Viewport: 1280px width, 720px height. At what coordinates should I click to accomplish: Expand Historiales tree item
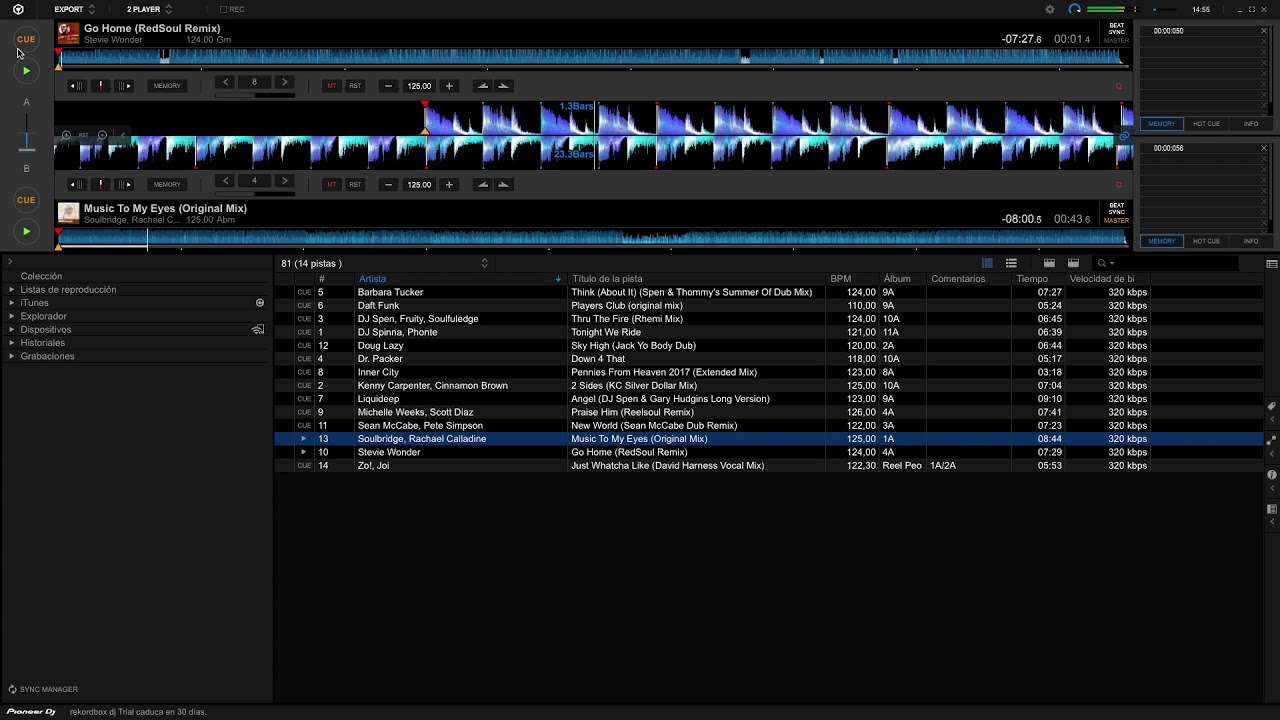click(x=12, y=343)
